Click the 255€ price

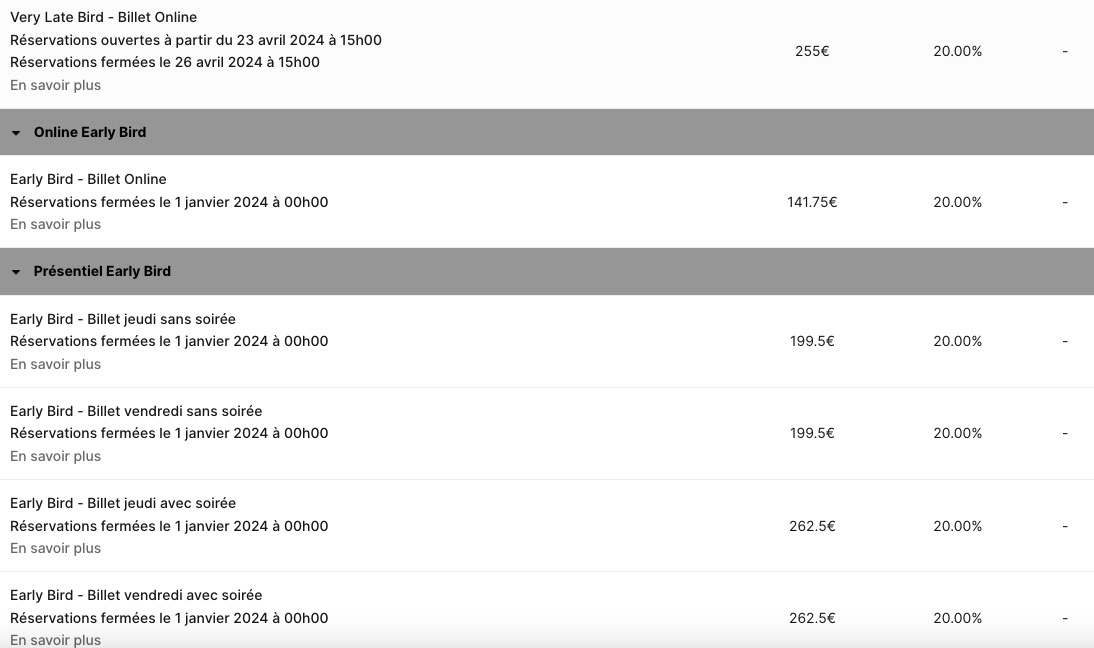(812, 51)
